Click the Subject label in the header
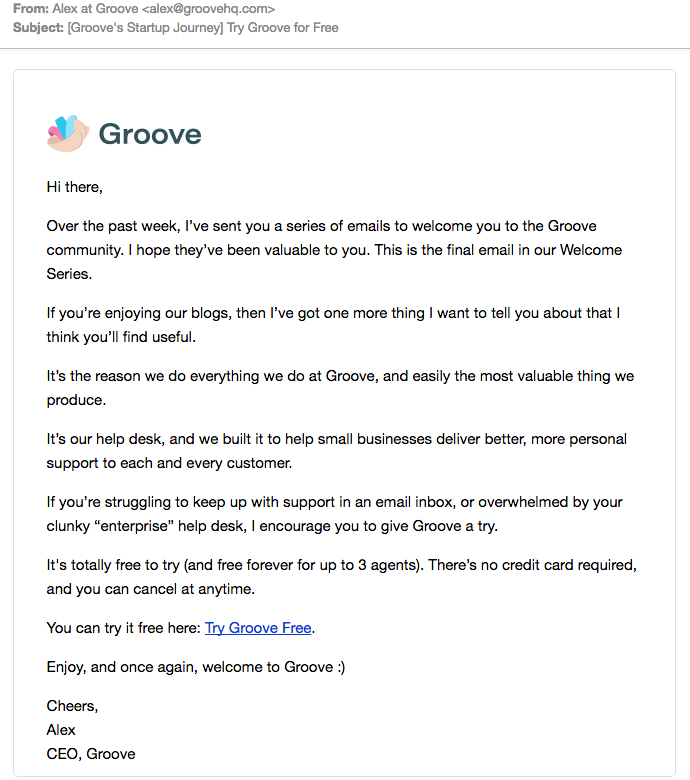This screenshot has width=690, height=780. click(x=37, y=27)
